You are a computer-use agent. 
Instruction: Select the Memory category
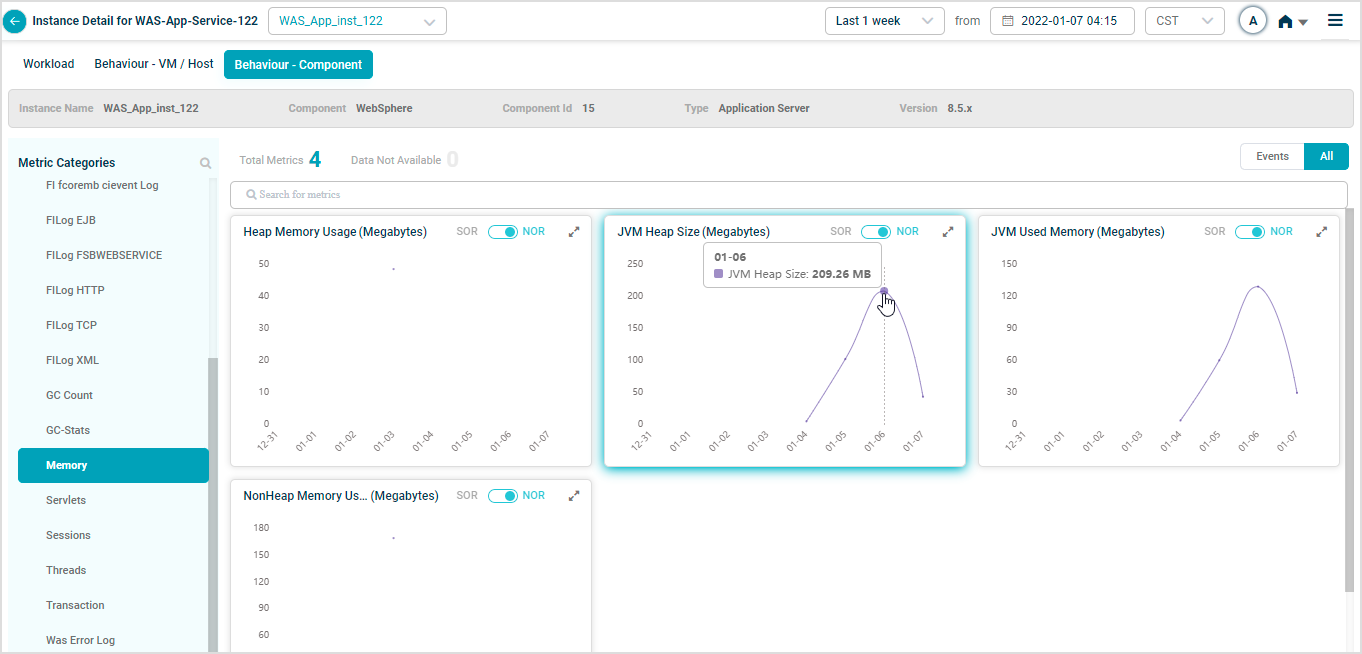tap(113, 465)
